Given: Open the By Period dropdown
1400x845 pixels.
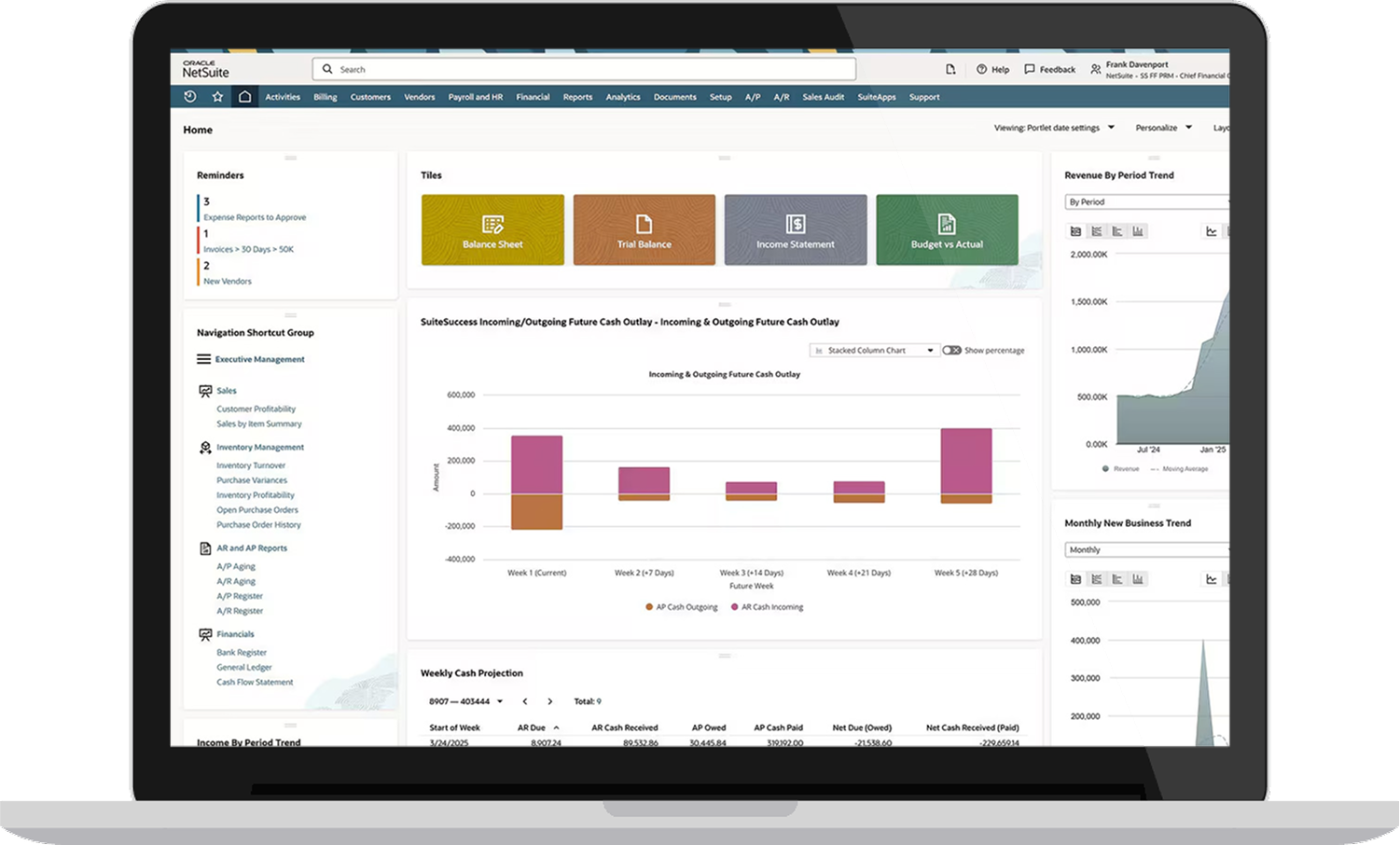Looking at the screenshot, I should pyautogui.click(x=1145, y=201).
